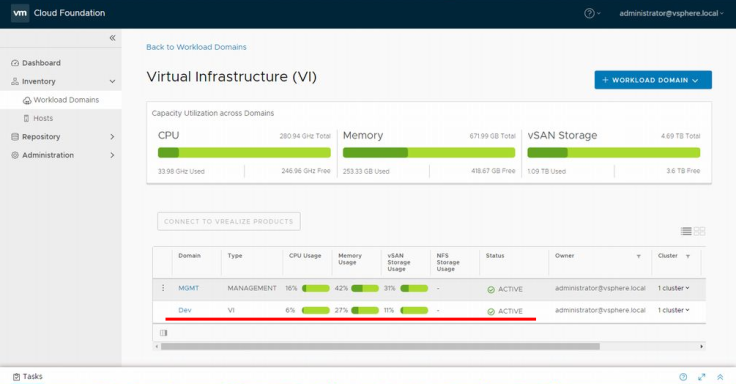Click the Repository stack icon
This screenshot has height=384, width=736.
(15, 137)
